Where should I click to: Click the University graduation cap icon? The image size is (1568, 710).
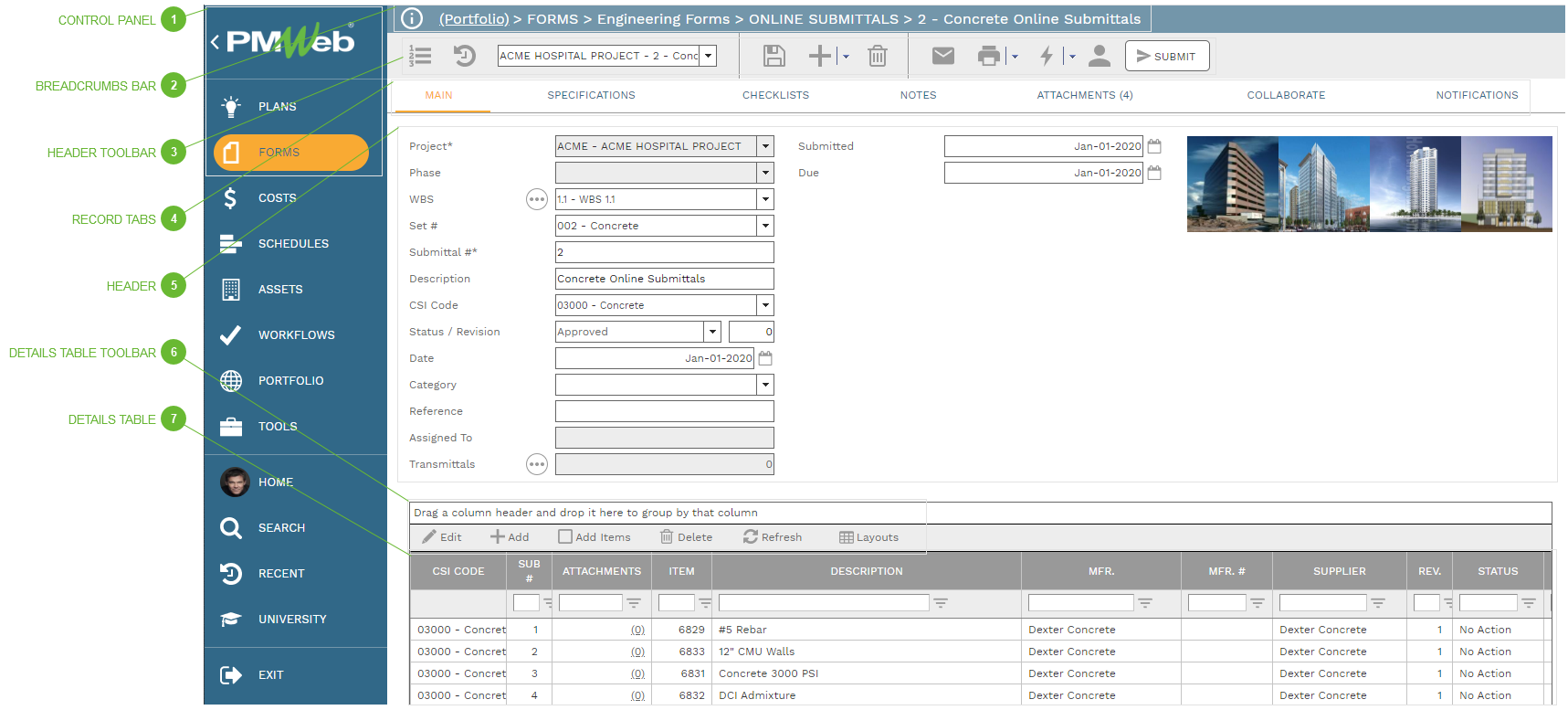231,620
